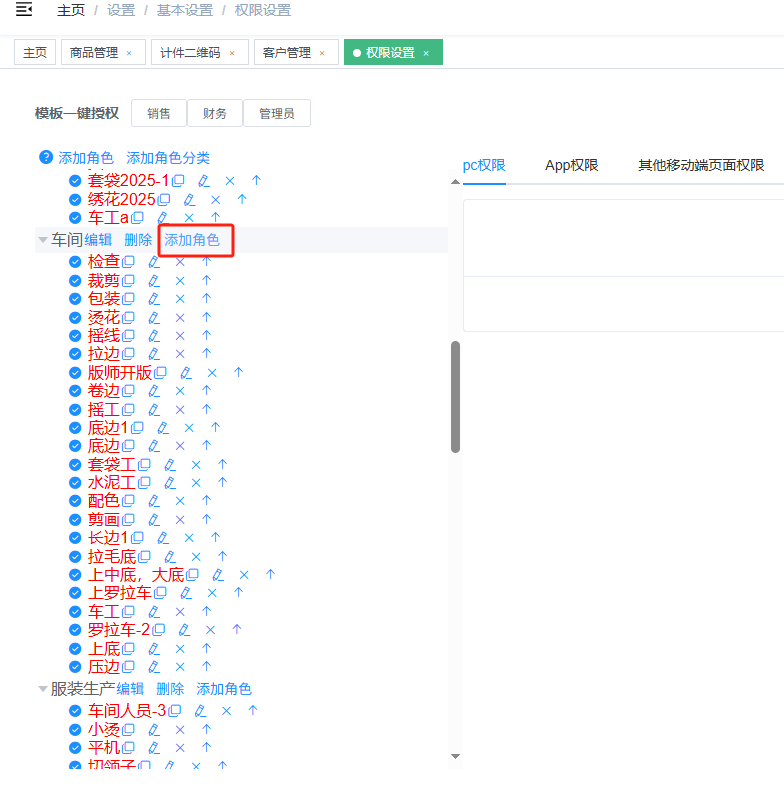Collapse the 服装生产 category triangle

tap(43, 689)
